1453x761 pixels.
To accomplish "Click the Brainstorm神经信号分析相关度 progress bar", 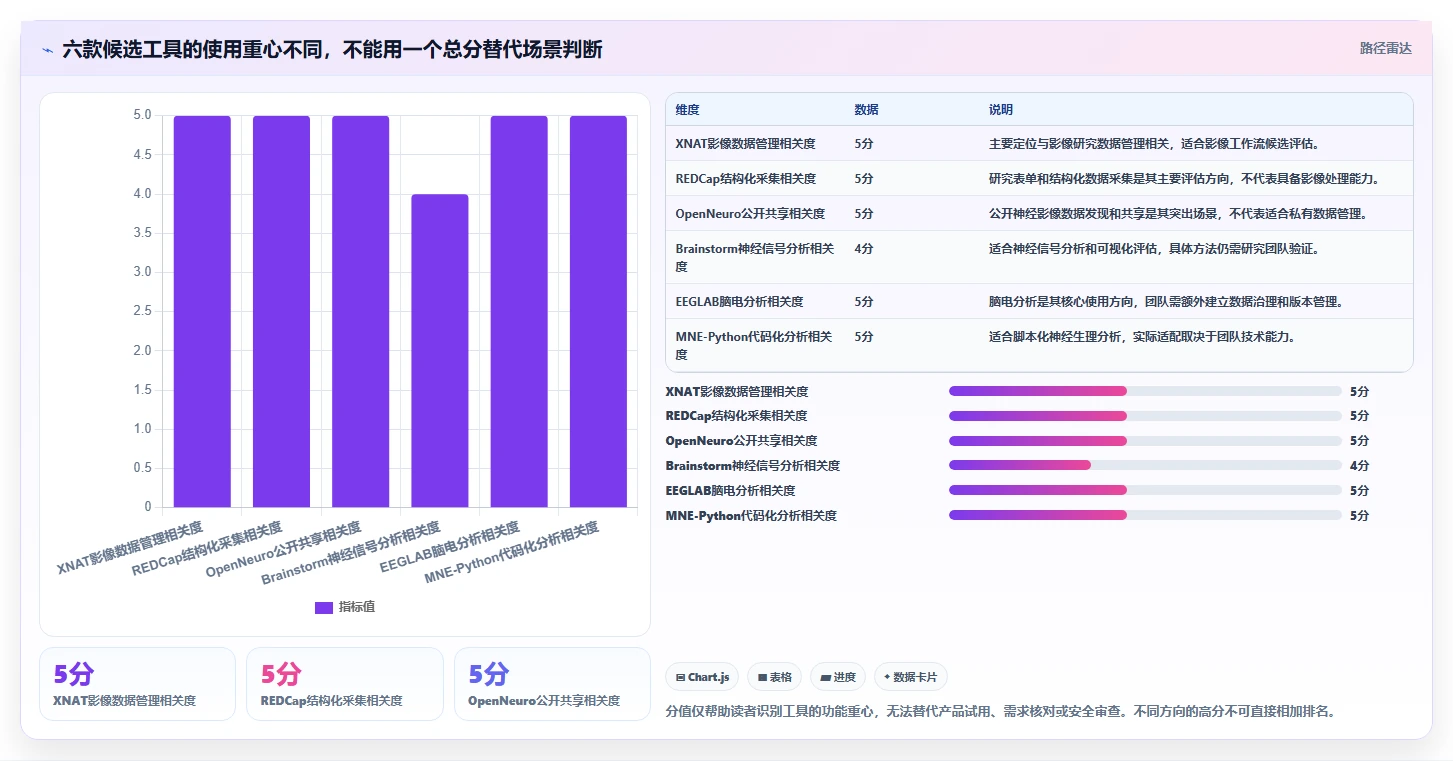I will click(1145, 465).
